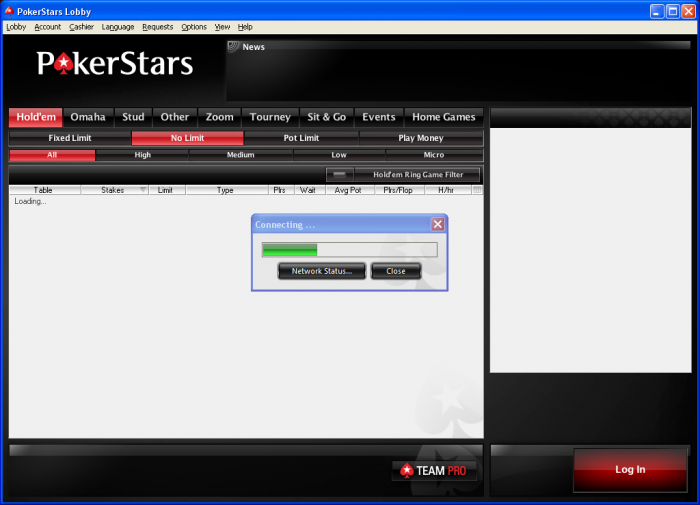The image size is (700, 505).
Task: Filter by Micro stakes
Action: tap(433, 155)
